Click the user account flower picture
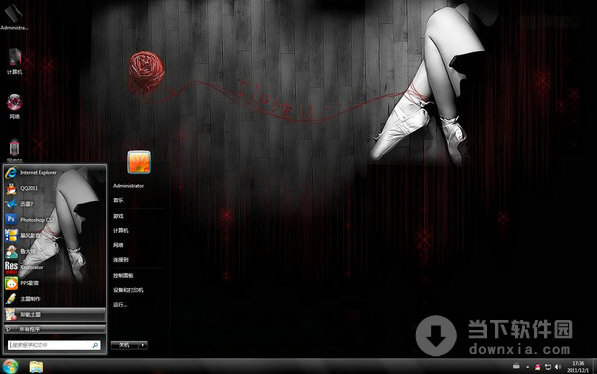The height and width of the screenshot is (374, 597). [139, 162]
